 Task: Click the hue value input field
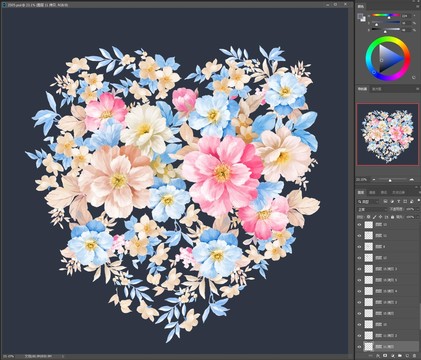[406, 15]
